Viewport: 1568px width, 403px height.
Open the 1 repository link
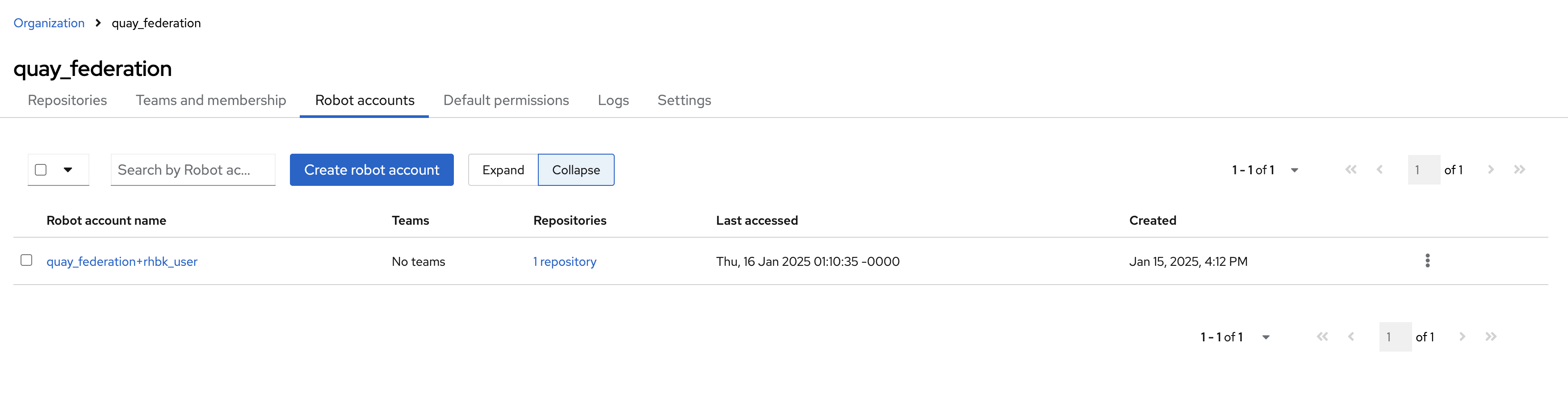coord(564,262)
